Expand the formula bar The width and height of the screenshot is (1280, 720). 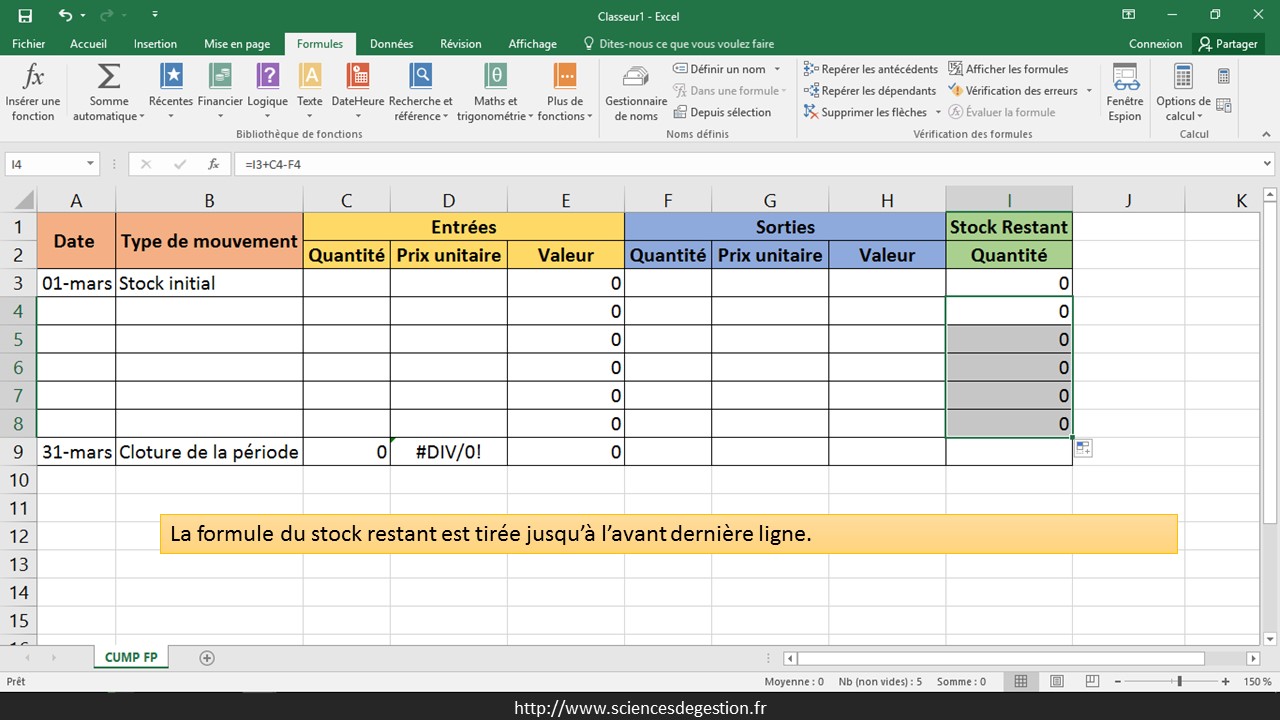pyautogui.click(x=1268, y=164)
